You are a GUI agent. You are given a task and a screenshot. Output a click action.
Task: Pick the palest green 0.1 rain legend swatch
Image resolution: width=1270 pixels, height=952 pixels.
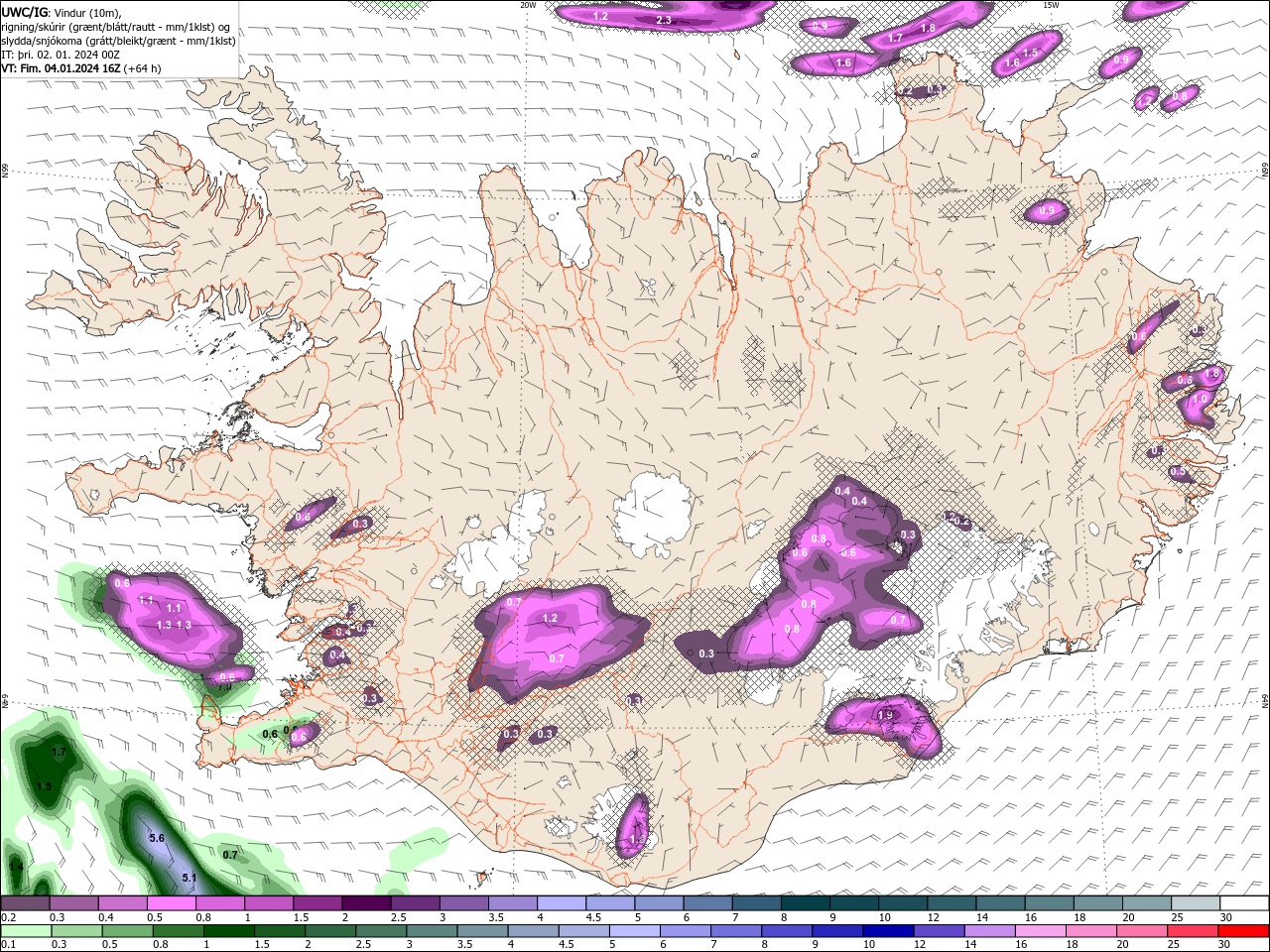(x=26, y=931)
